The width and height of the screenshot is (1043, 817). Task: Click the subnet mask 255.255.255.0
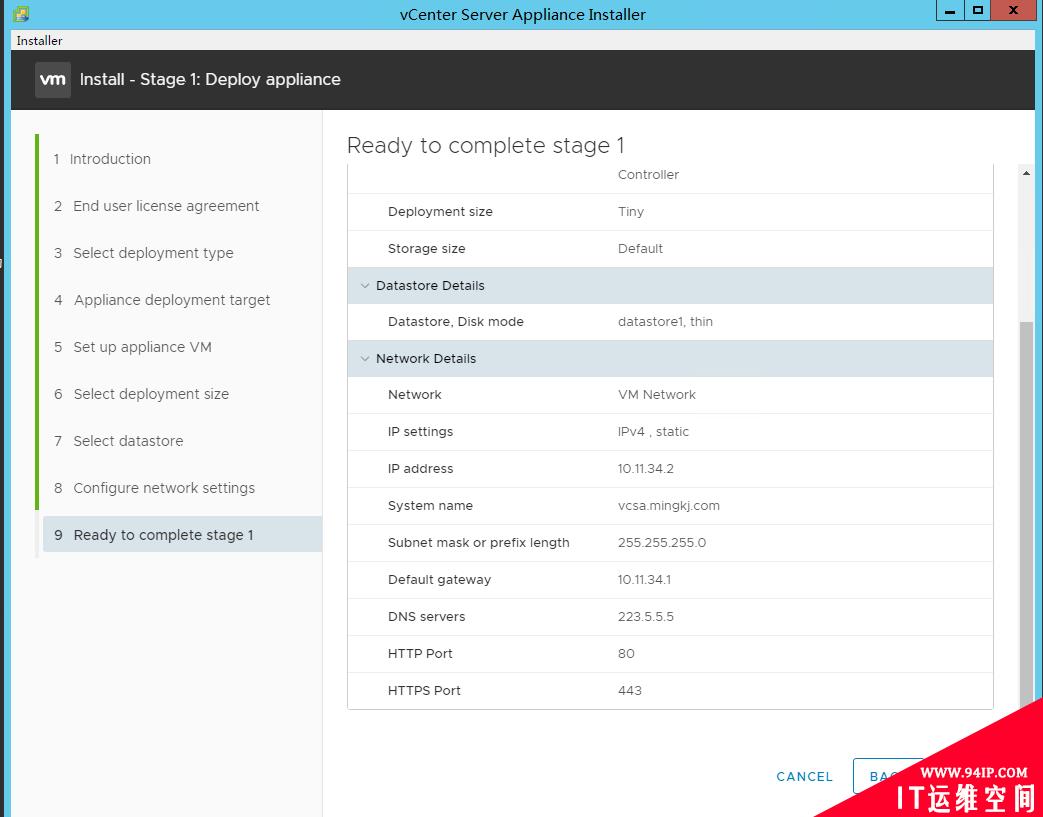pyautogui.click(x=662, y=543)
